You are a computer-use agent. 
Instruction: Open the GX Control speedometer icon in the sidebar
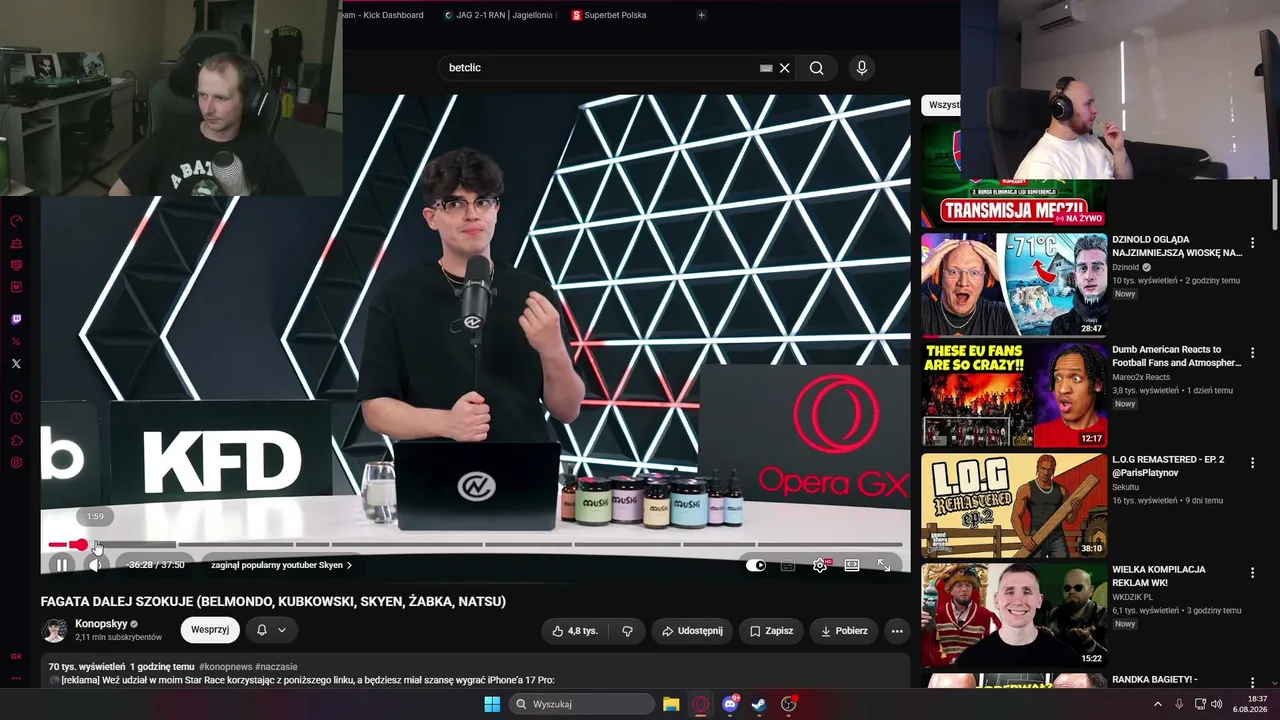(16, 221)
